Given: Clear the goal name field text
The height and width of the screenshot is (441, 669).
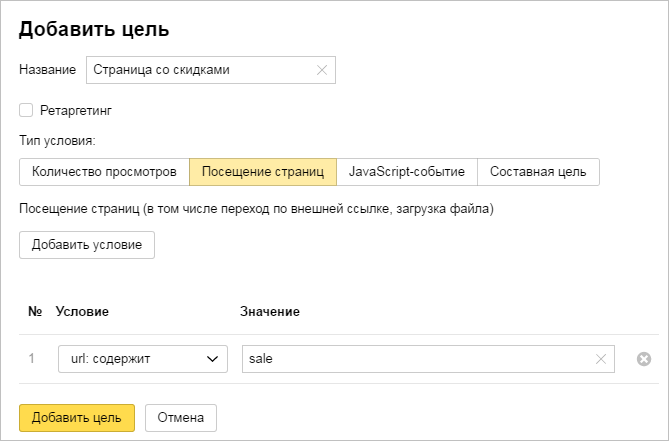Looking at the screenshot, I should click(321, 70).
